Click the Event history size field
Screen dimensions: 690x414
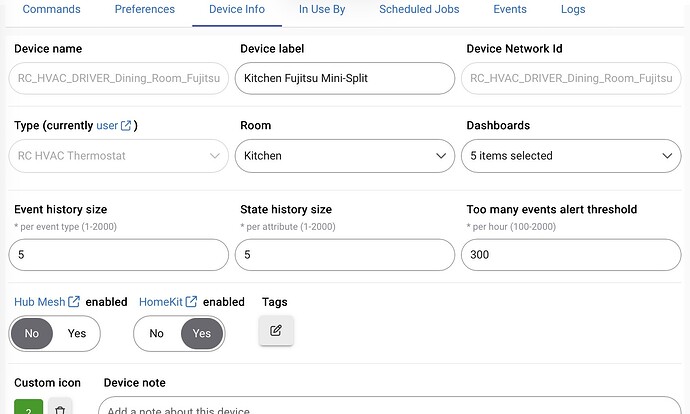[119, 255]
